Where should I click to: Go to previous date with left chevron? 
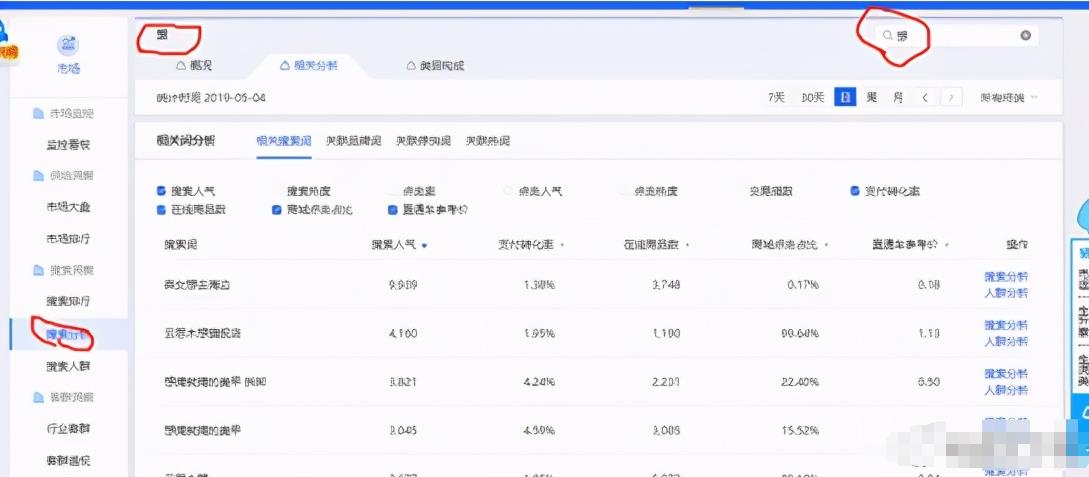tap(924, 98)
